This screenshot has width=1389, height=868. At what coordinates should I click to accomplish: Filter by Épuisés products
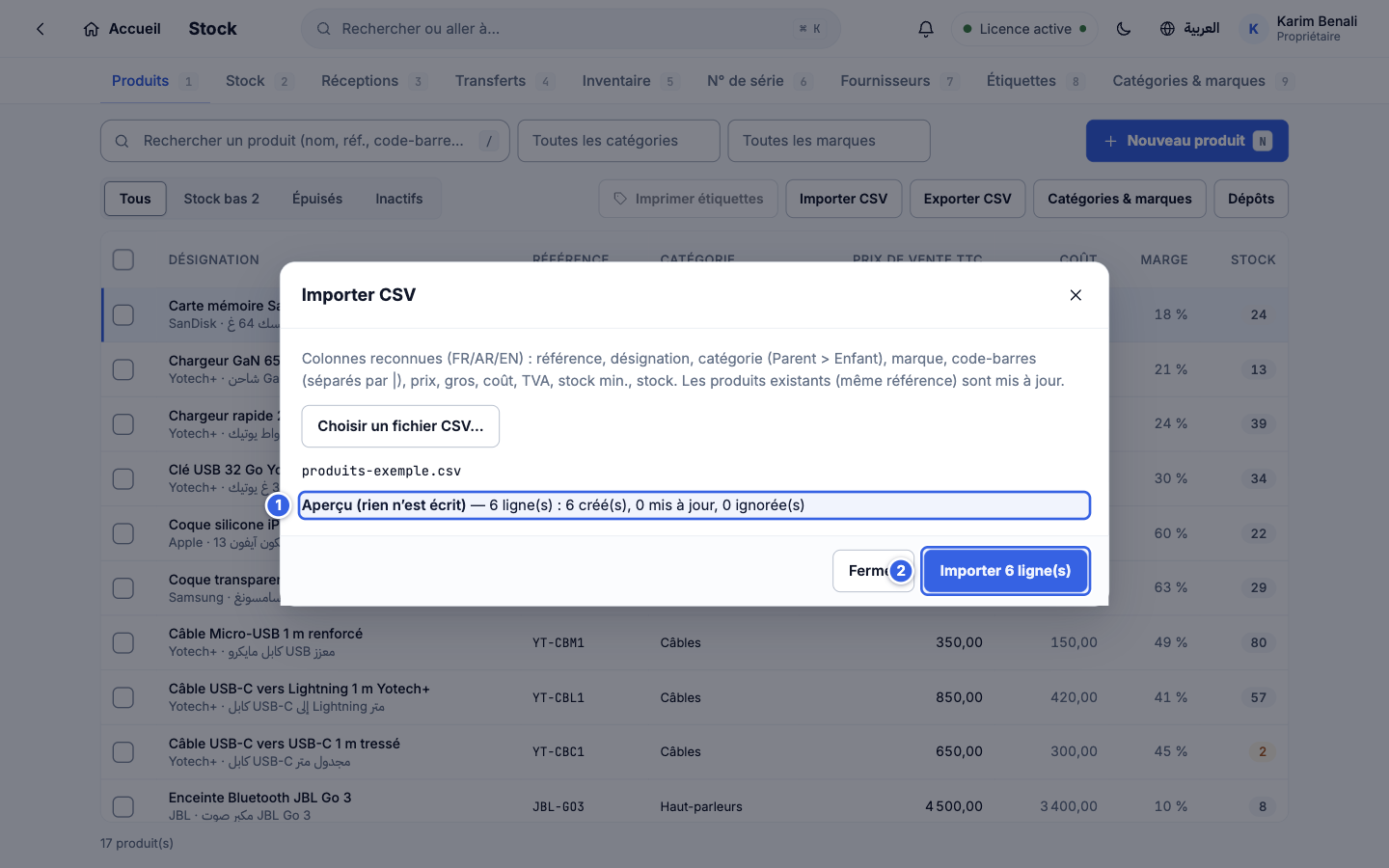tap(317, 199)
